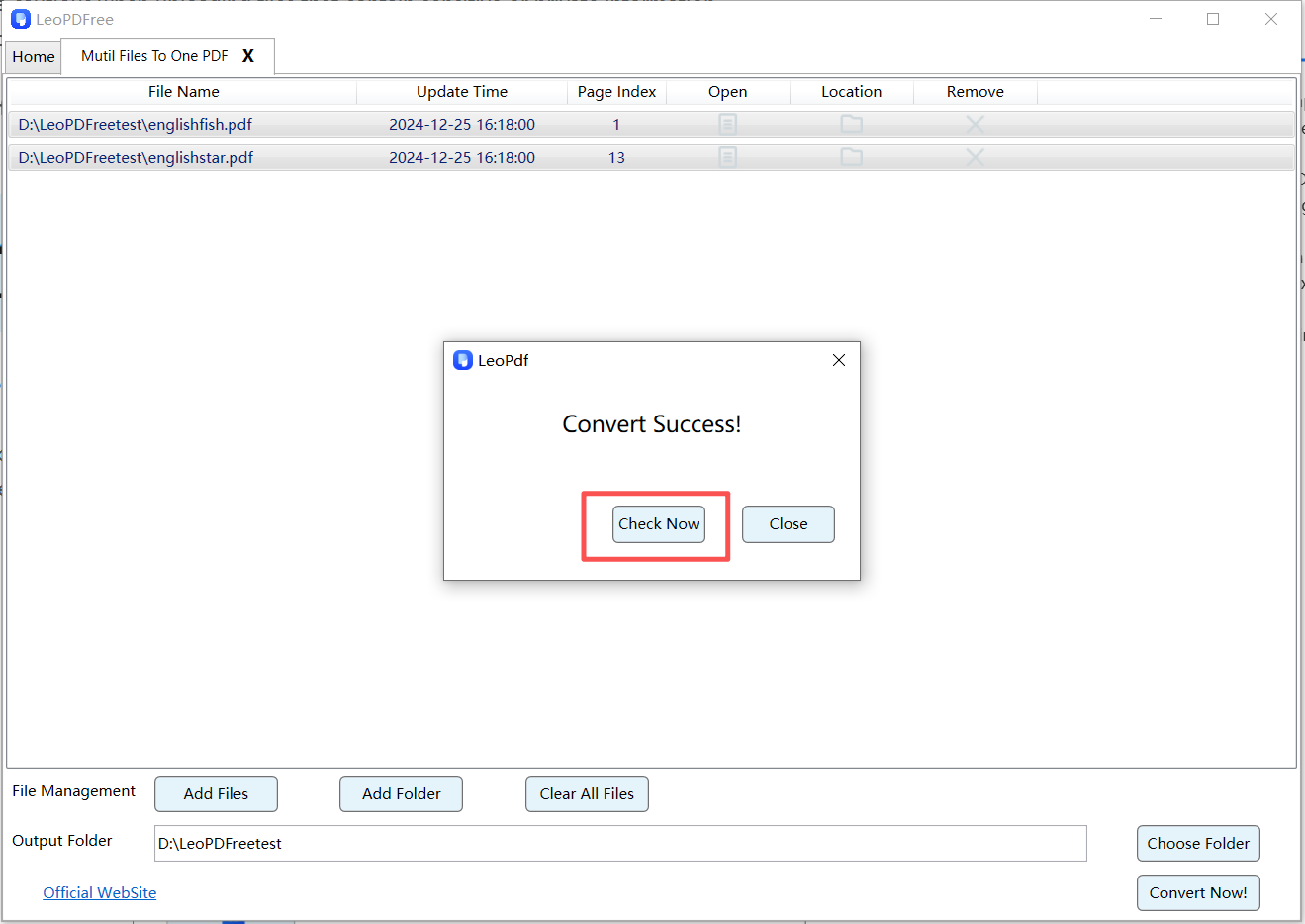Image resolution: width=1305 pixels, height=924 pixels.
Task: Open the englishfish.pdf document preview icon
Action: (727, 124)
